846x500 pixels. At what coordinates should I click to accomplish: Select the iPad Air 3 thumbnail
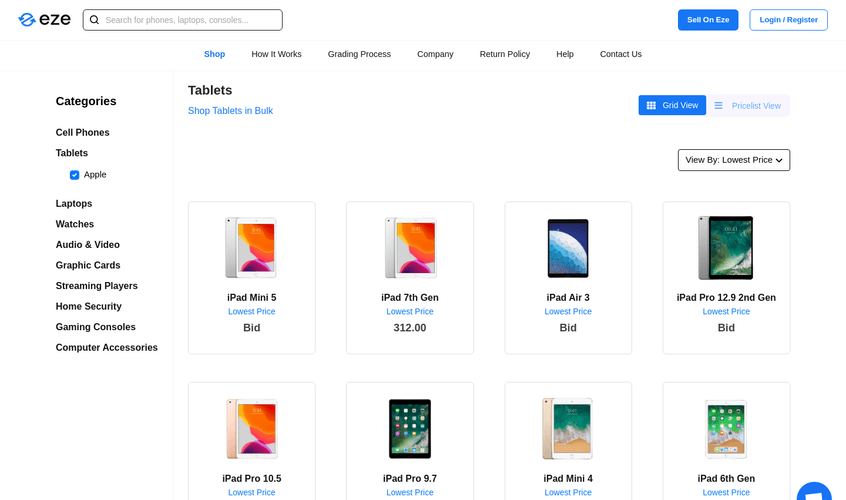pos(567,247)
